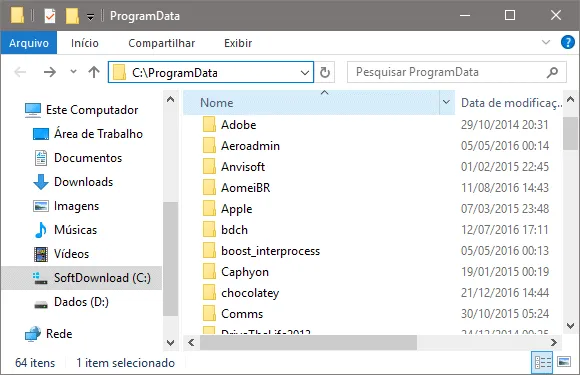This screenshot has width=580, height=375.
Task: Switch to Details view layout
Action: pos(542,362)
